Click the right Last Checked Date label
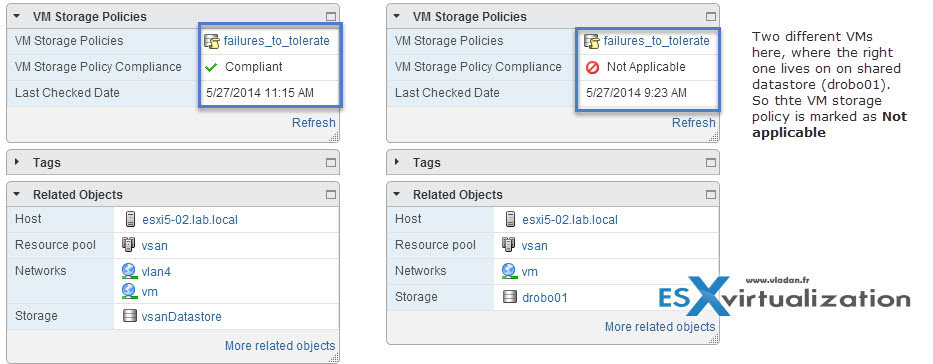933x364 pixels. (x=447, y=93)
